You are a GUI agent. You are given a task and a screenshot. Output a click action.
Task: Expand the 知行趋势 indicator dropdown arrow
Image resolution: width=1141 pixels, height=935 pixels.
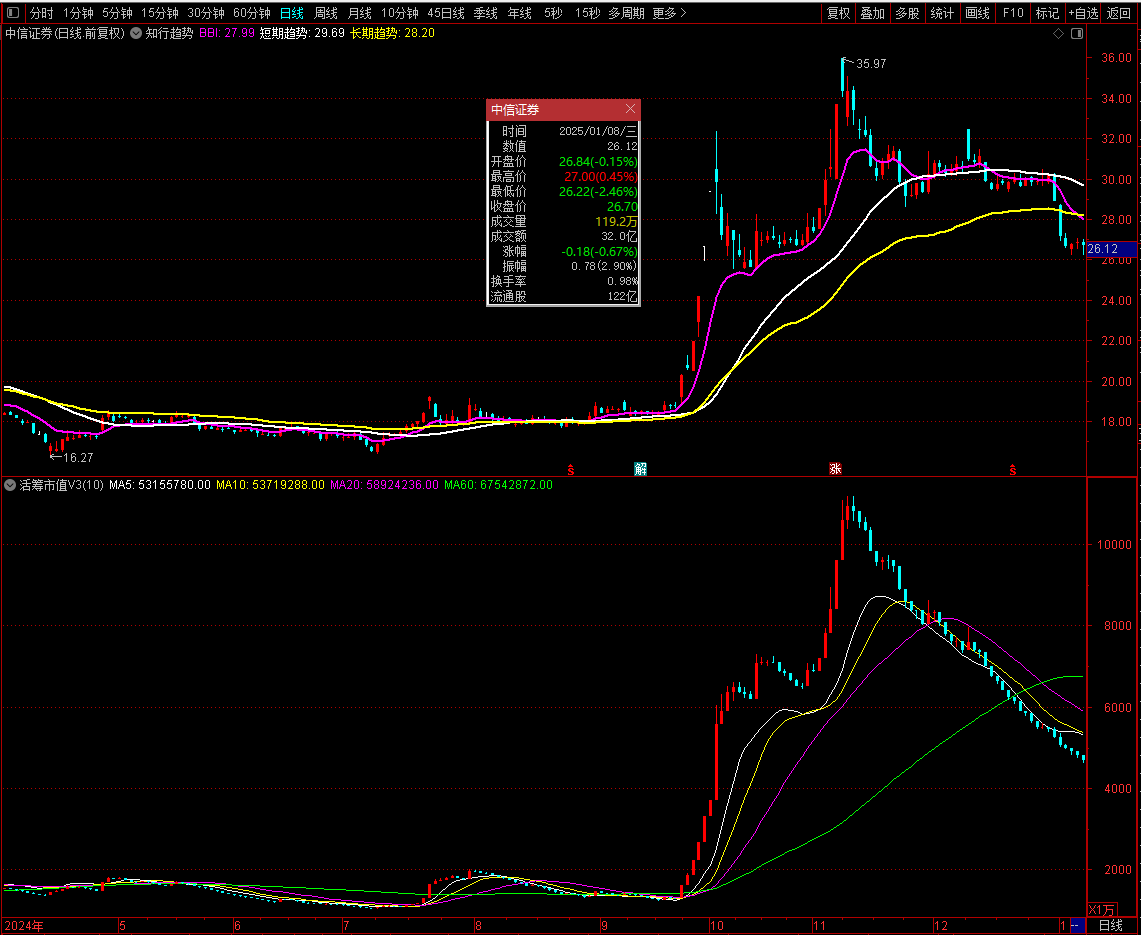(136, 33)
